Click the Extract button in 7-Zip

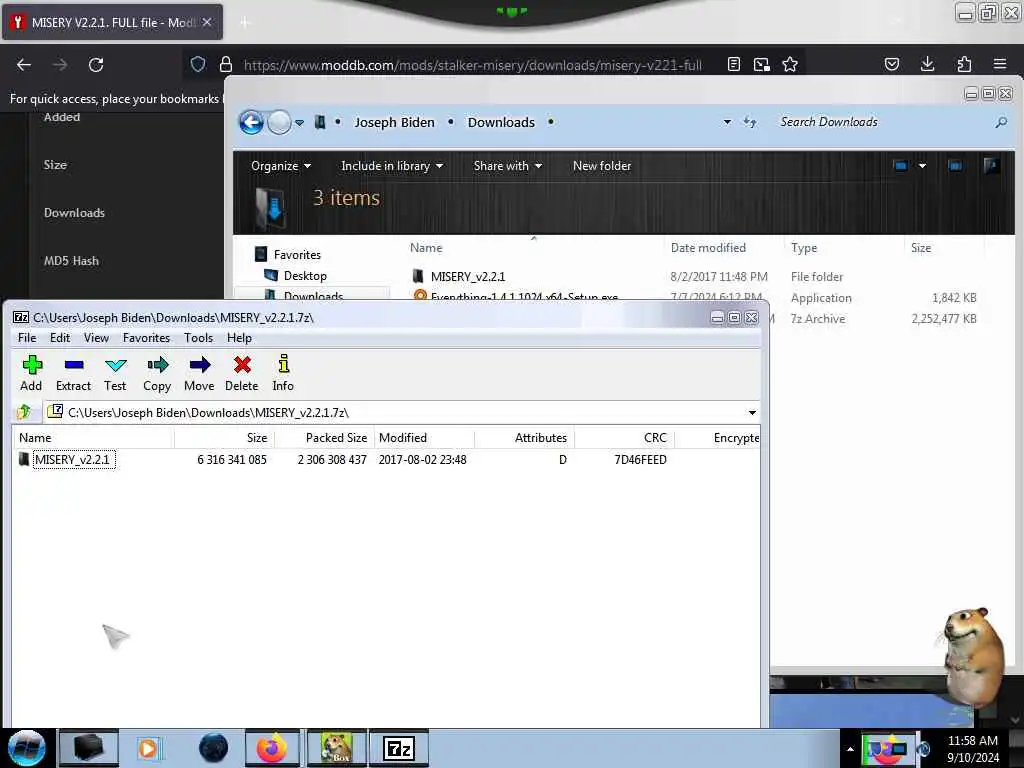click(73, 373)
